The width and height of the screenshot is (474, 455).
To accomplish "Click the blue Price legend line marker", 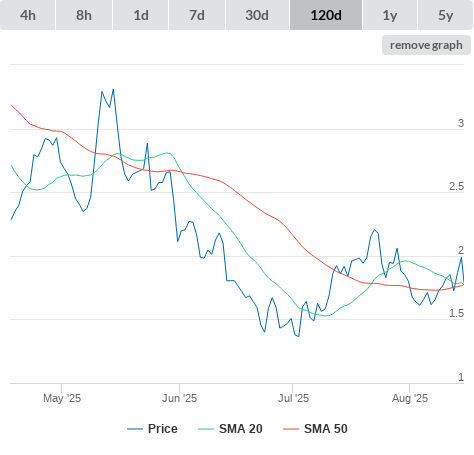I will point(135,429).
